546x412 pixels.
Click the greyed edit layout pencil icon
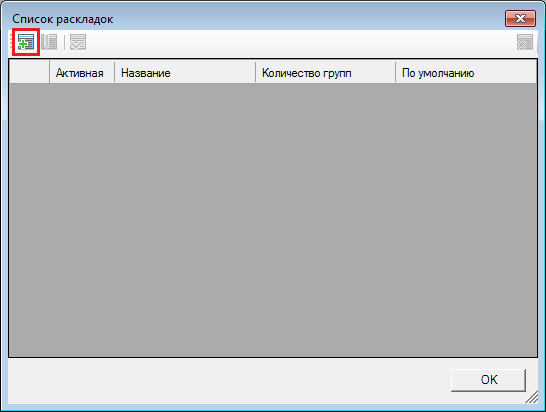click(49, 42)
